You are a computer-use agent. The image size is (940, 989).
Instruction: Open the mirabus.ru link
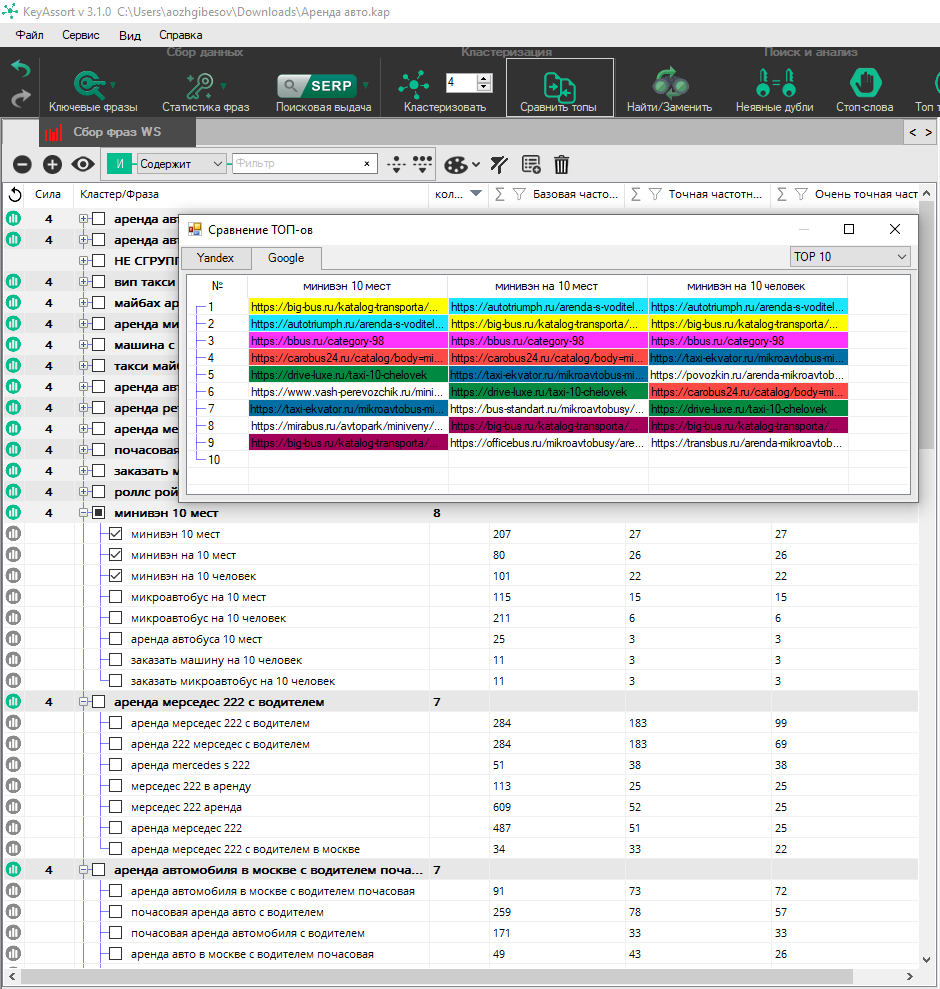pos(348,426)
